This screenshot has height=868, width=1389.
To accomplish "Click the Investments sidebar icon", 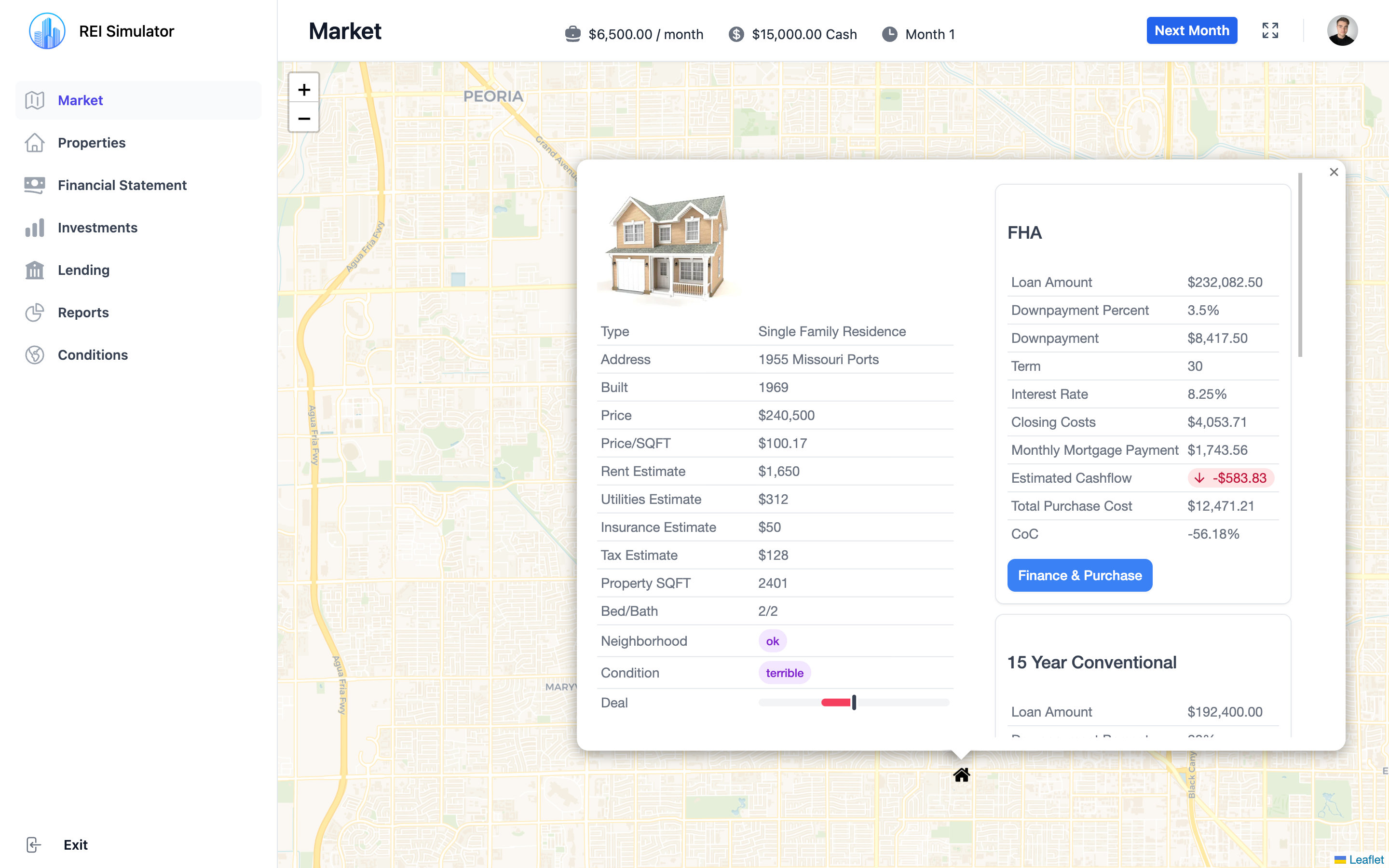I will pos(34,227).
